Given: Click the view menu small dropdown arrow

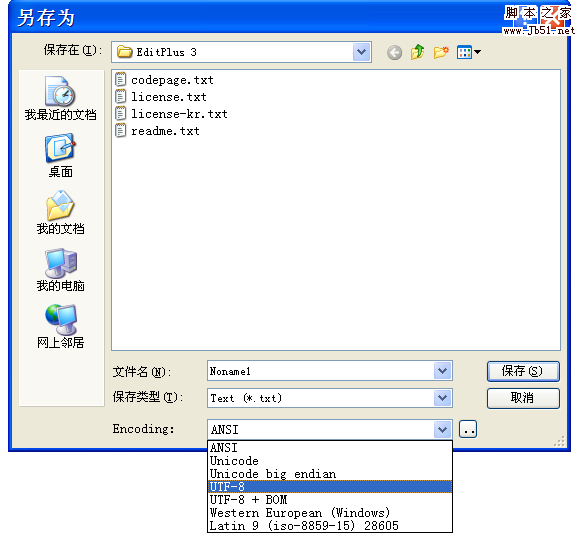Looking at the screenshot, I should tap(477, 52).
